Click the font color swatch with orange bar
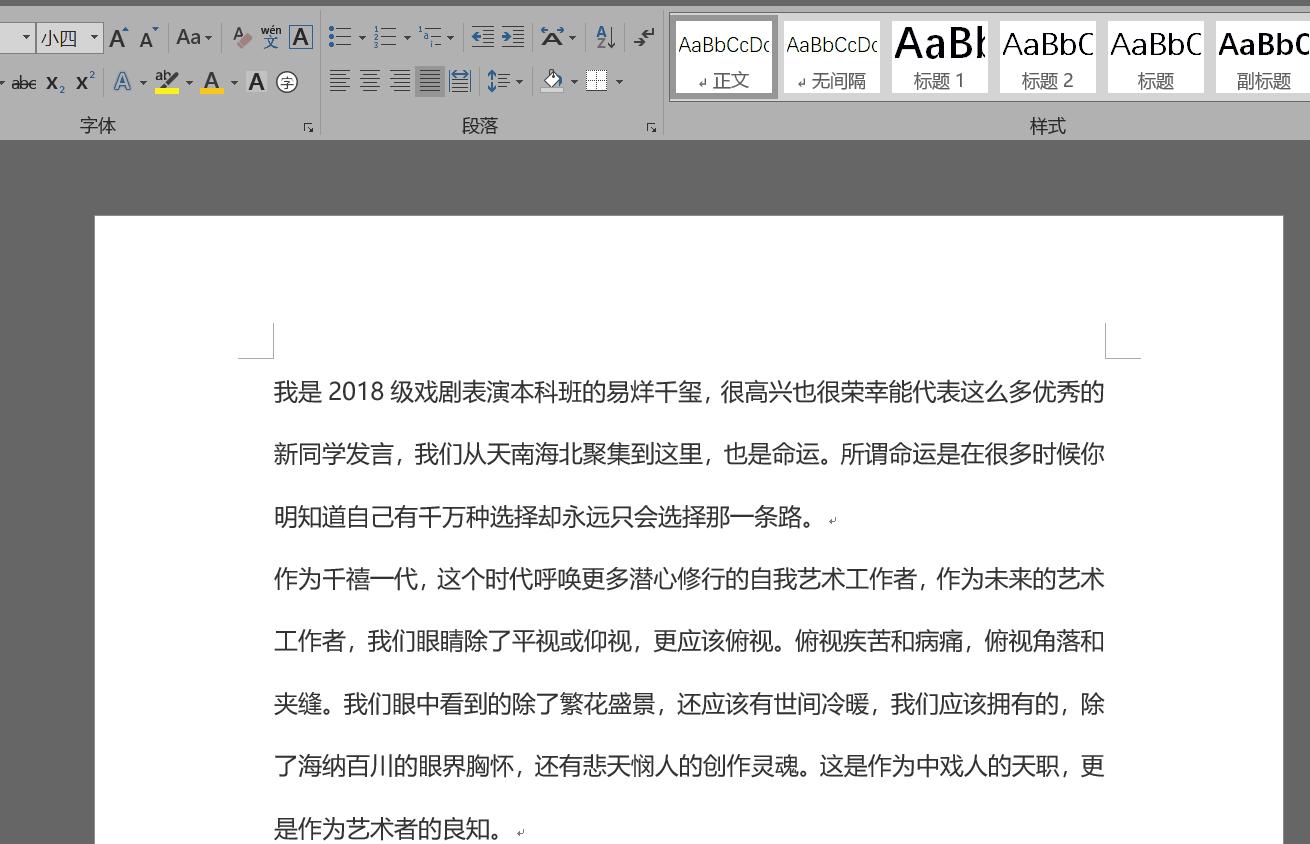The height and width of the screenshot is (844, 1310). (x=212, y=82)
